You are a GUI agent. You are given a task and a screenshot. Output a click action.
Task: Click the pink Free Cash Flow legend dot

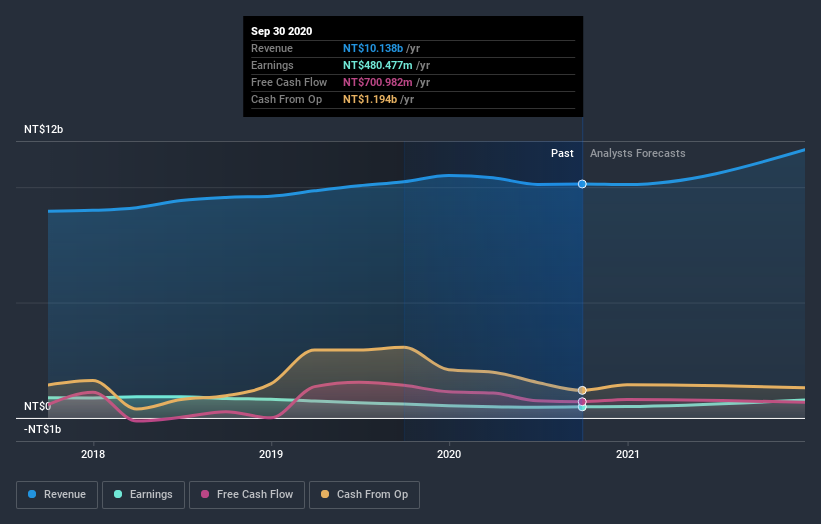tap(205, 494)
